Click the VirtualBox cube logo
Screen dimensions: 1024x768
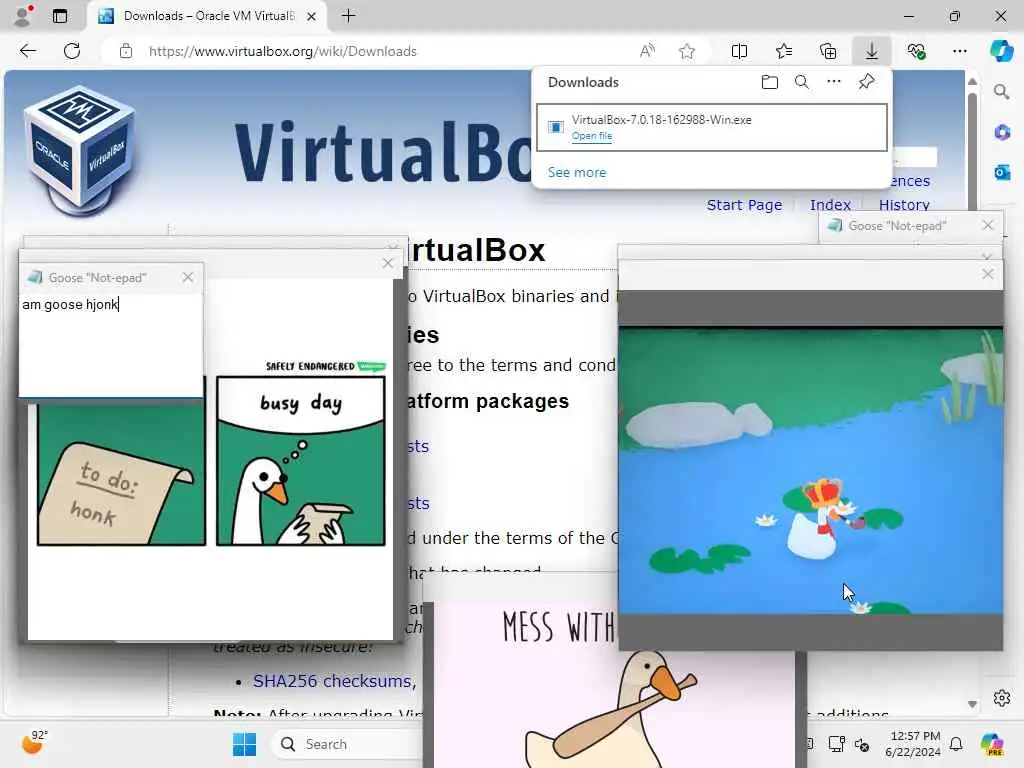click(80, 150)
